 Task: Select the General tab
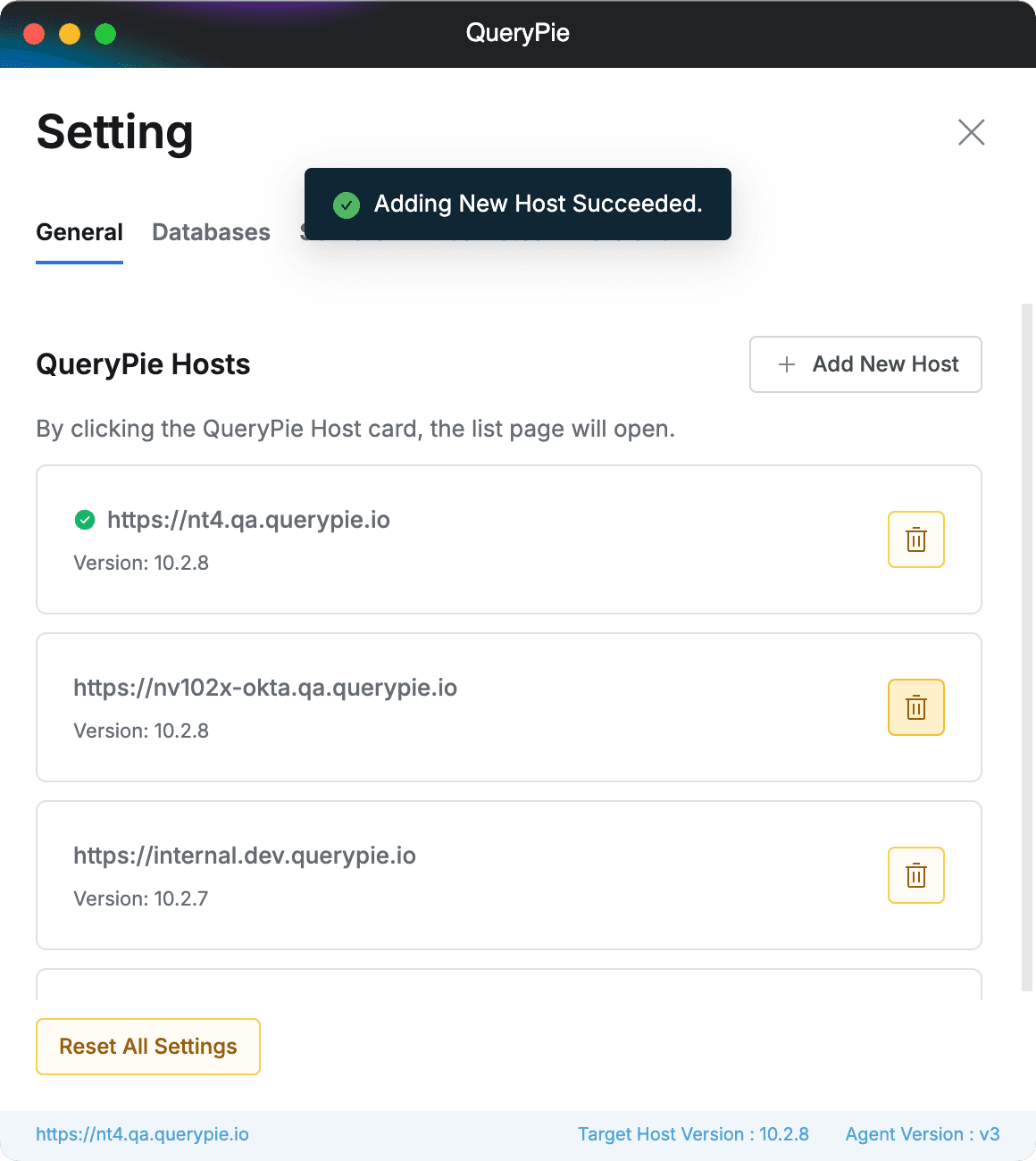point(79,232)
